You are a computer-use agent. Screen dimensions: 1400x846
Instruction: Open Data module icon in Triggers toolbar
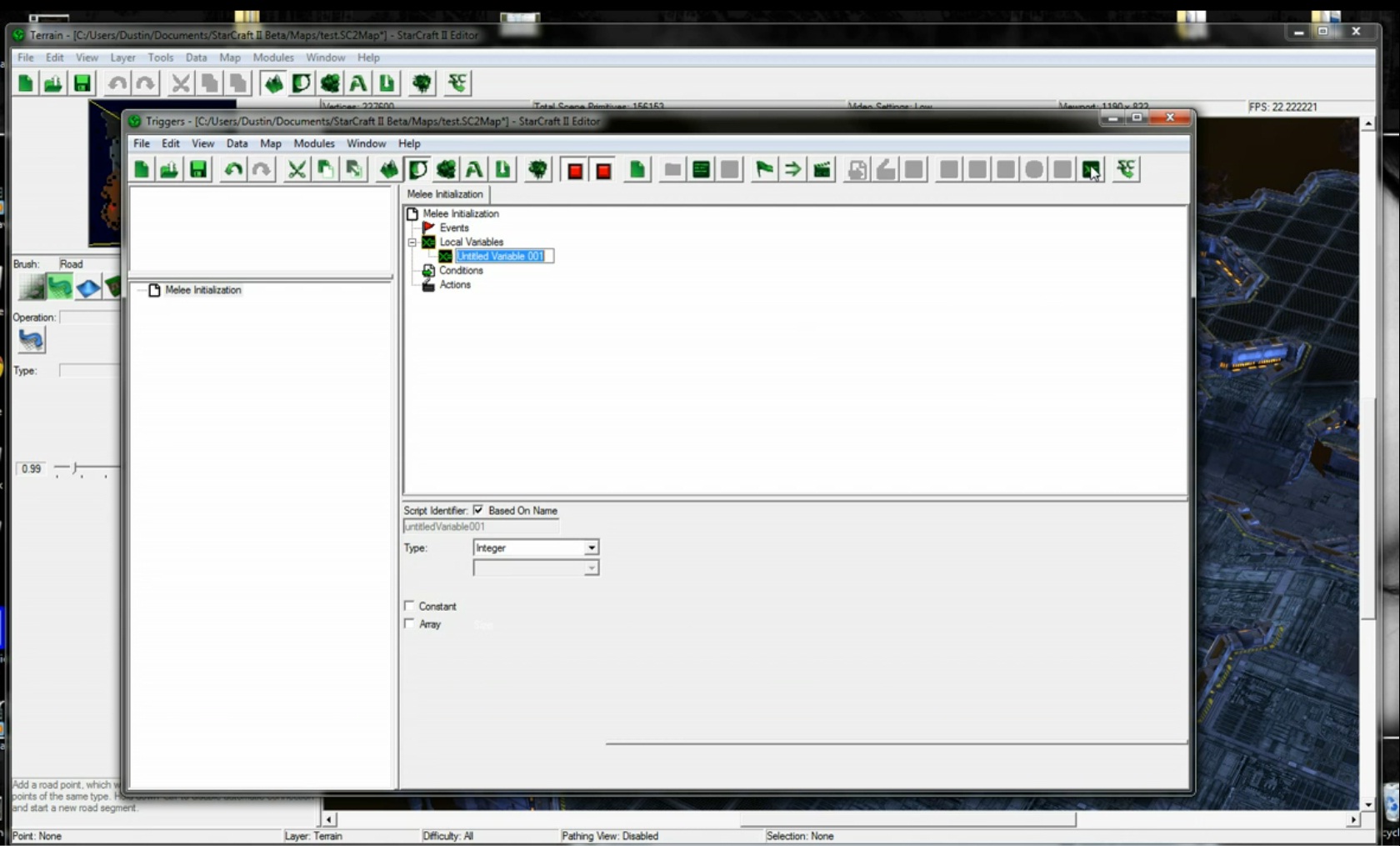click(x=446, y=170)
